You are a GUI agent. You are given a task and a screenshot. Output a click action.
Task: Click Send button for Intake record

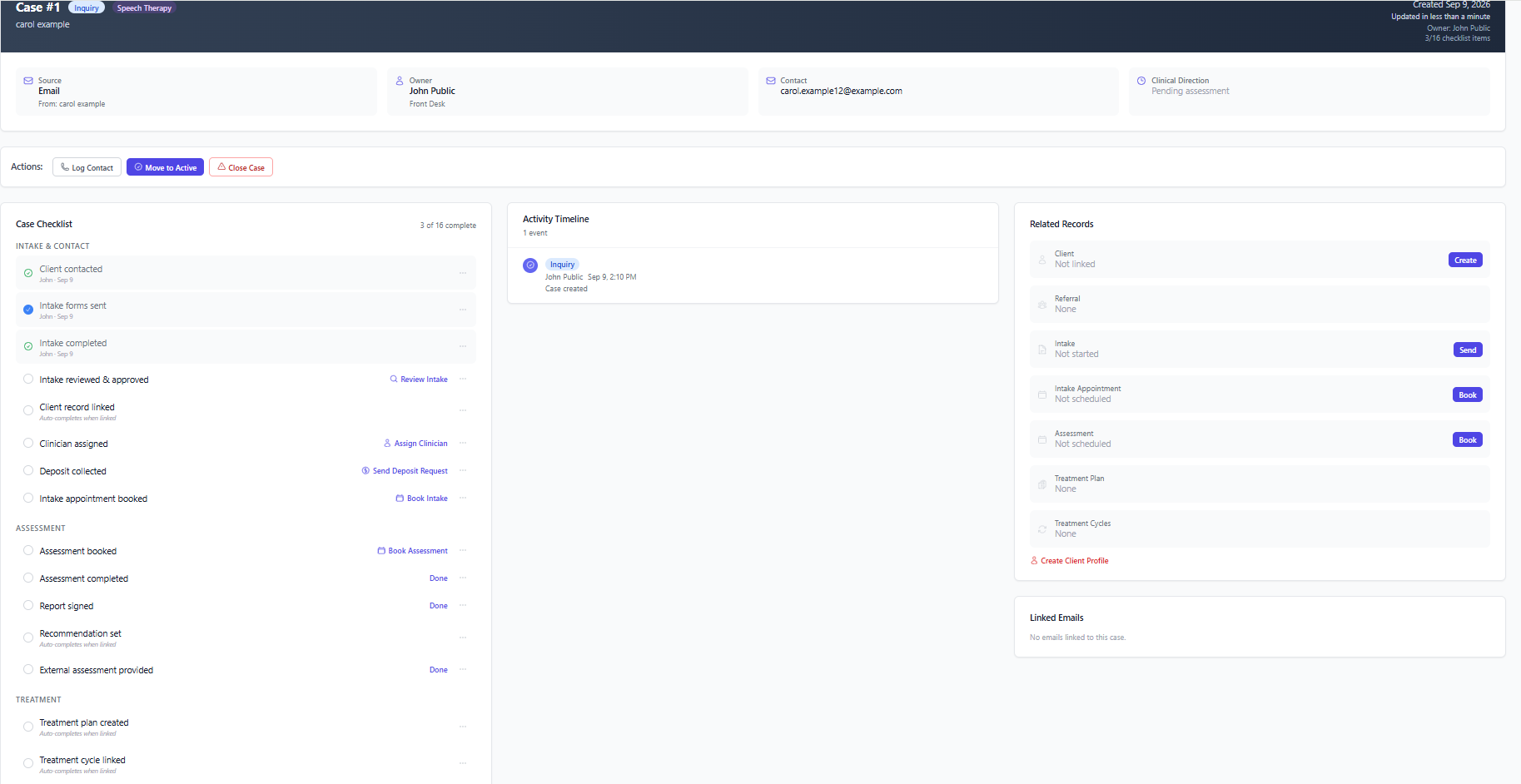click(1468, 350)
